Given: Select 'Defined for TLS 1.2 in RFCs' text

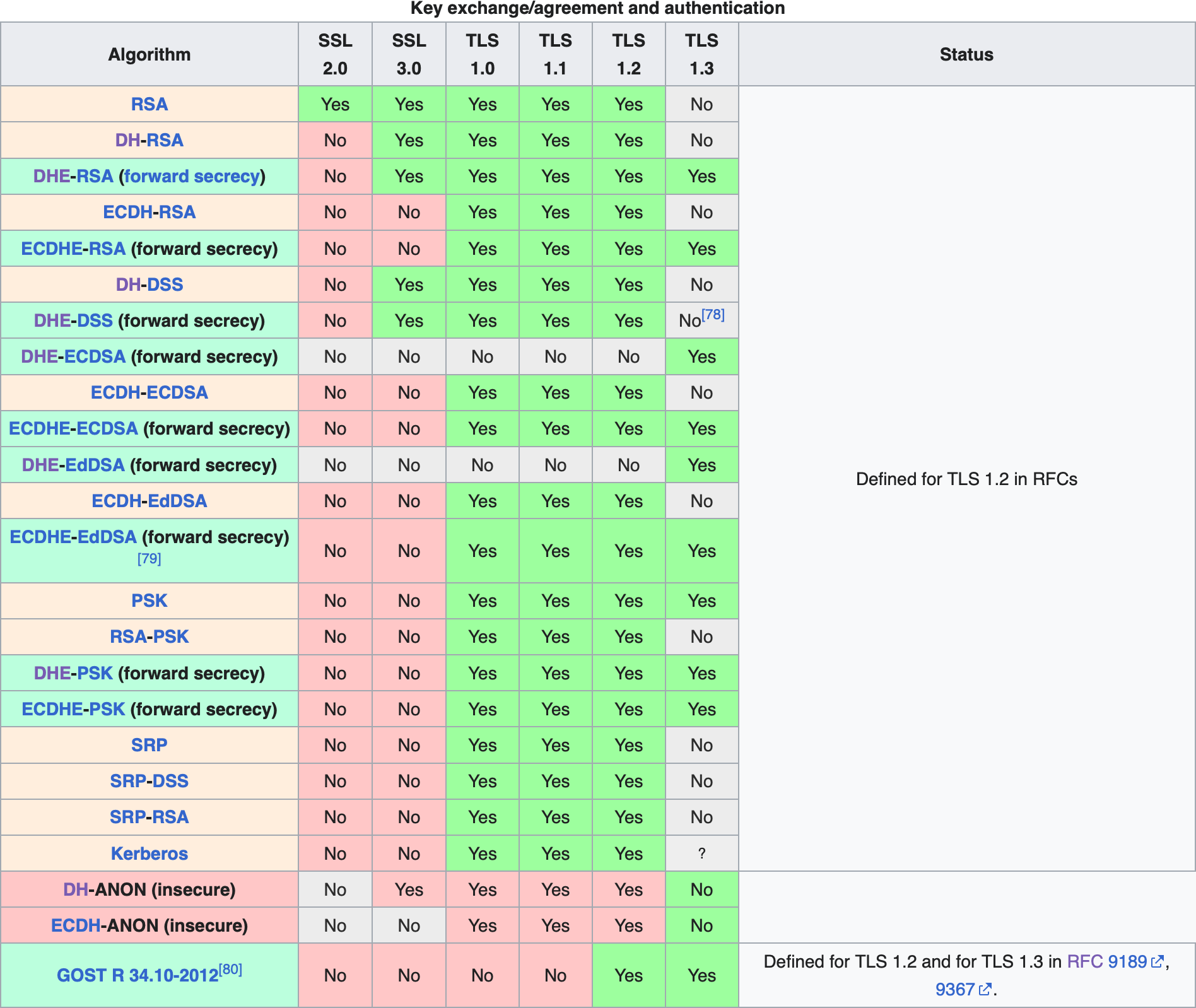Looking at the screenshot, I should [966, 479].
